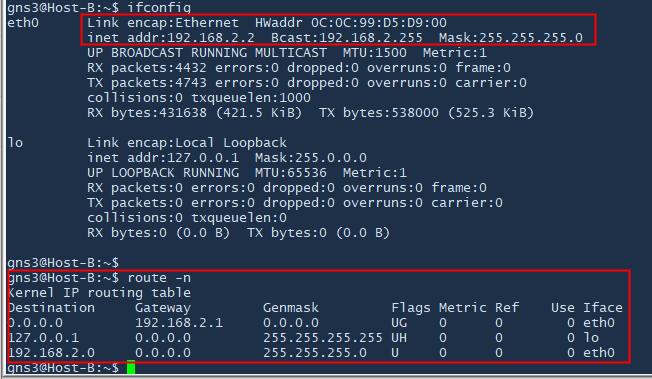Screen dimensions: 652x379
Task: Click the Kernel IP routing table heading
Action: 99,292
